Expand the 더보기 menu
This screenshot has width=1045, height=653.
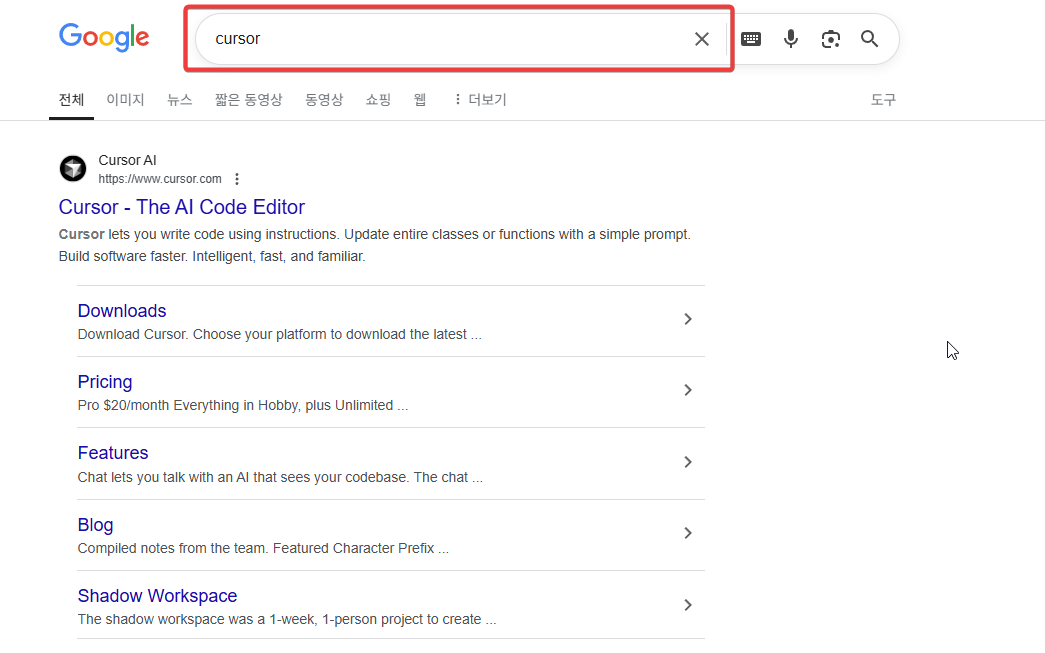tap(481, 100)
